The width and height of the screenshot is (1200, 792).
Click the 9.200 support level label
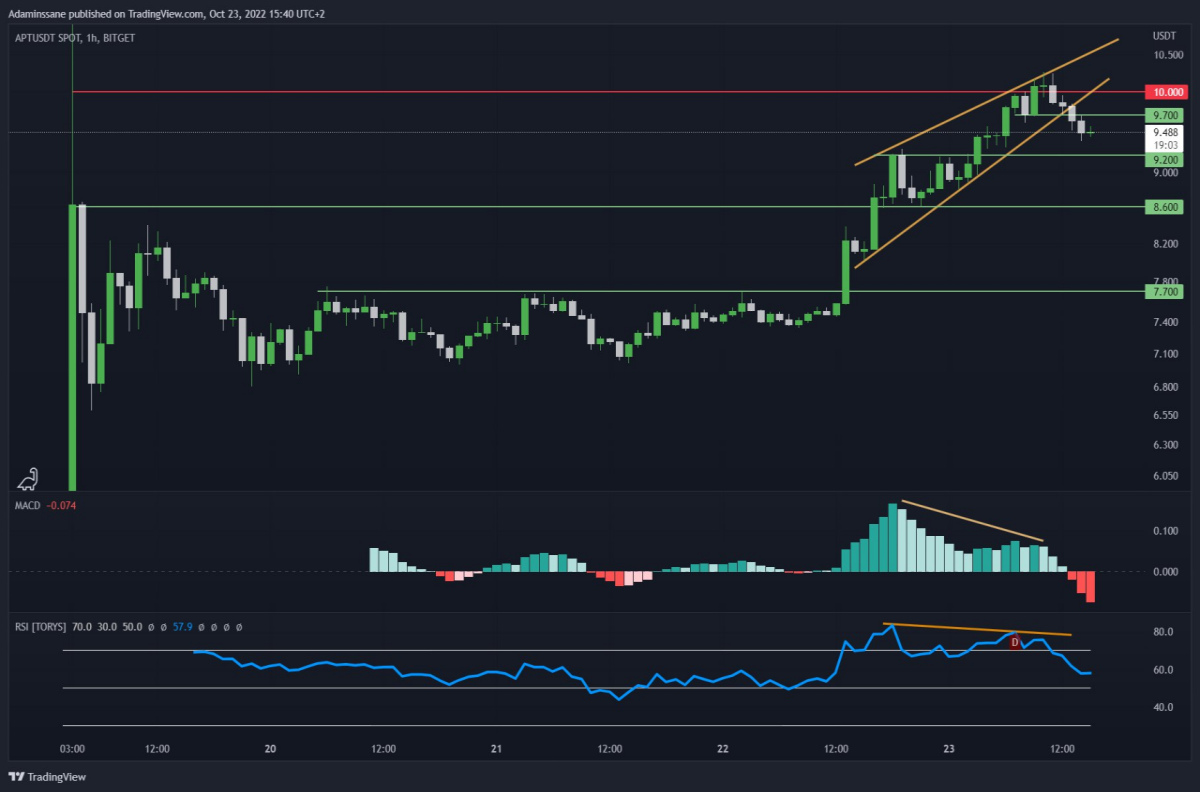[1166, 159]
